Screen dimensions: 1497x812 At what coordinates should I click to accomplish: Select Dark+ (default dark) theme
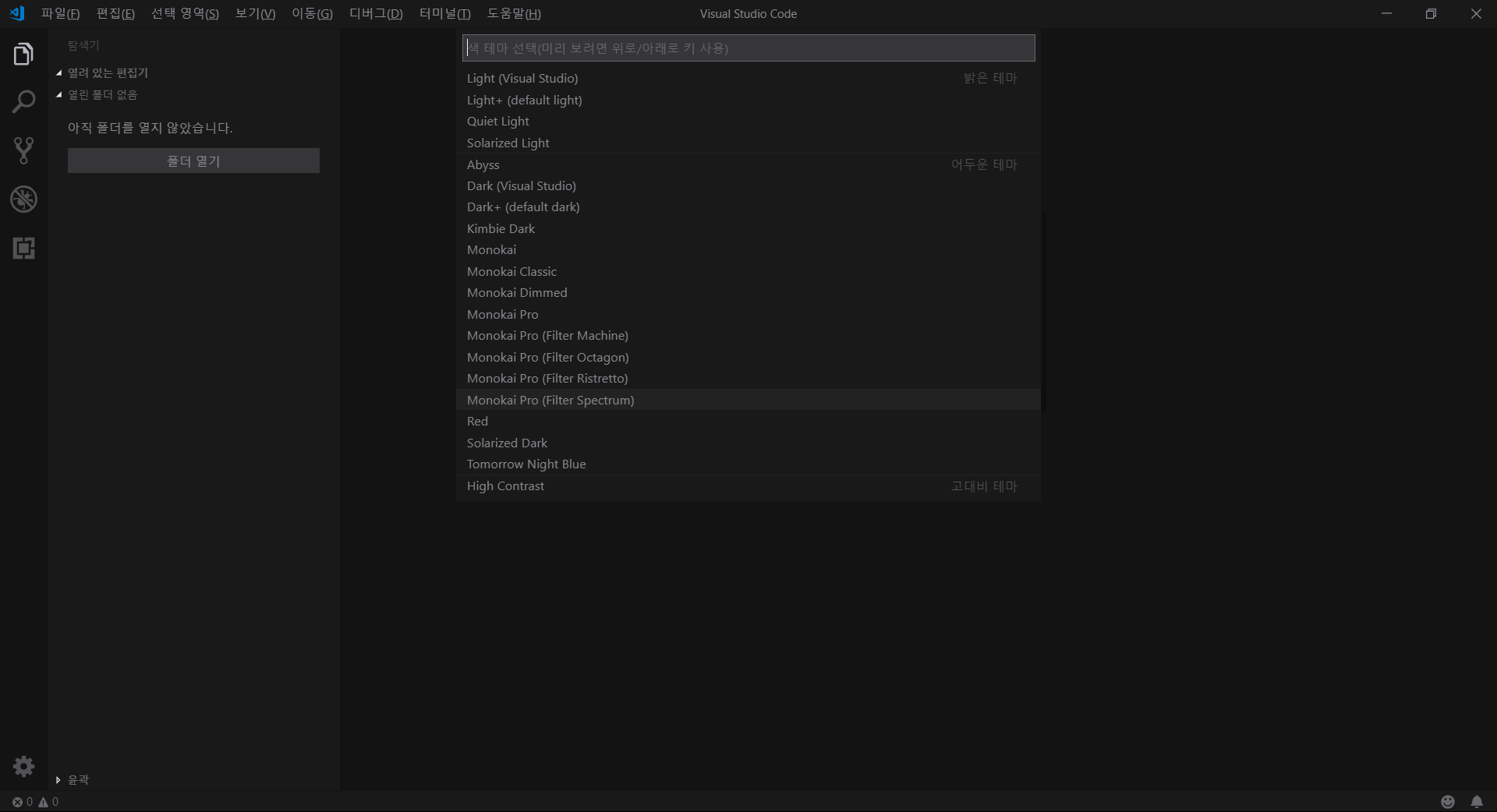click(x=748, y=207)
